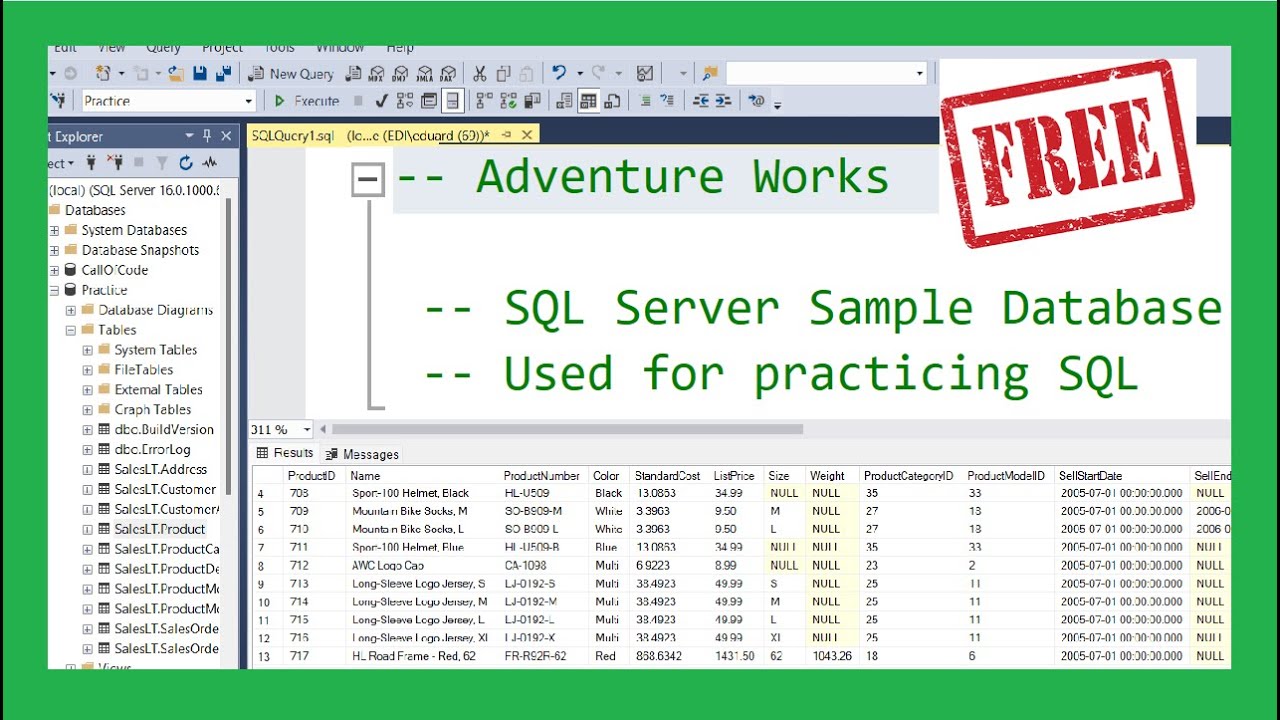Select the SalesLT.Product table

coord(160,529)
